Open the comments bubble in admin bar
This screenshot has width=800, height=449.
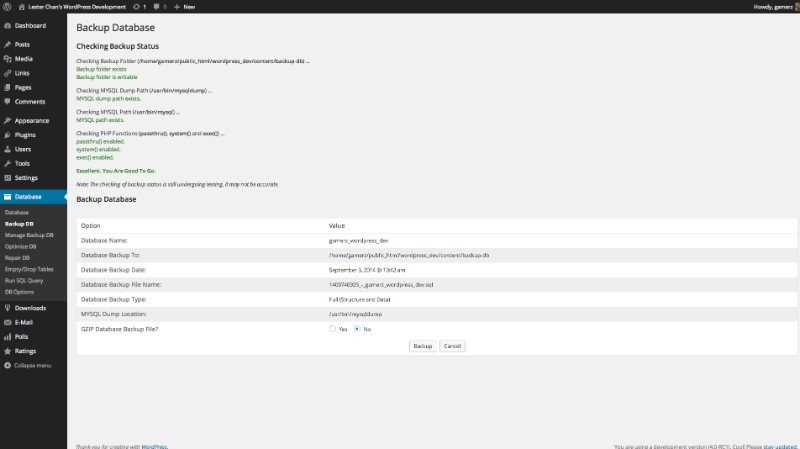(x=156, y=7)
